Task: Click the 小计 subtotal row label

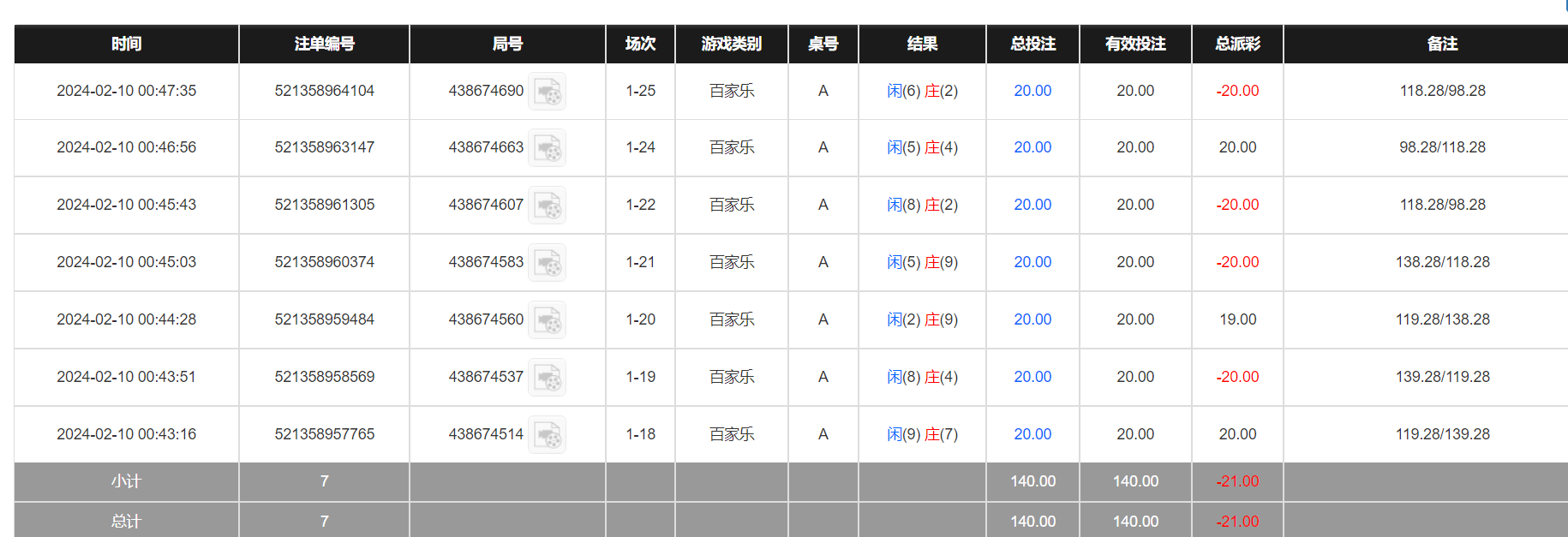Action: click(126, 481)
